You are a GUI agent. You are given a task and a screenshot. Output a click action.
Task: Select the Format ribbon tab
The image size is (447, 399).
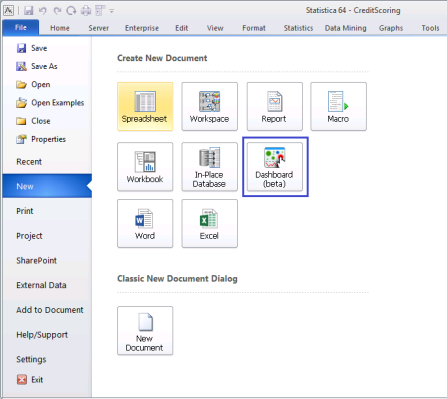click(x=254, y=28)
